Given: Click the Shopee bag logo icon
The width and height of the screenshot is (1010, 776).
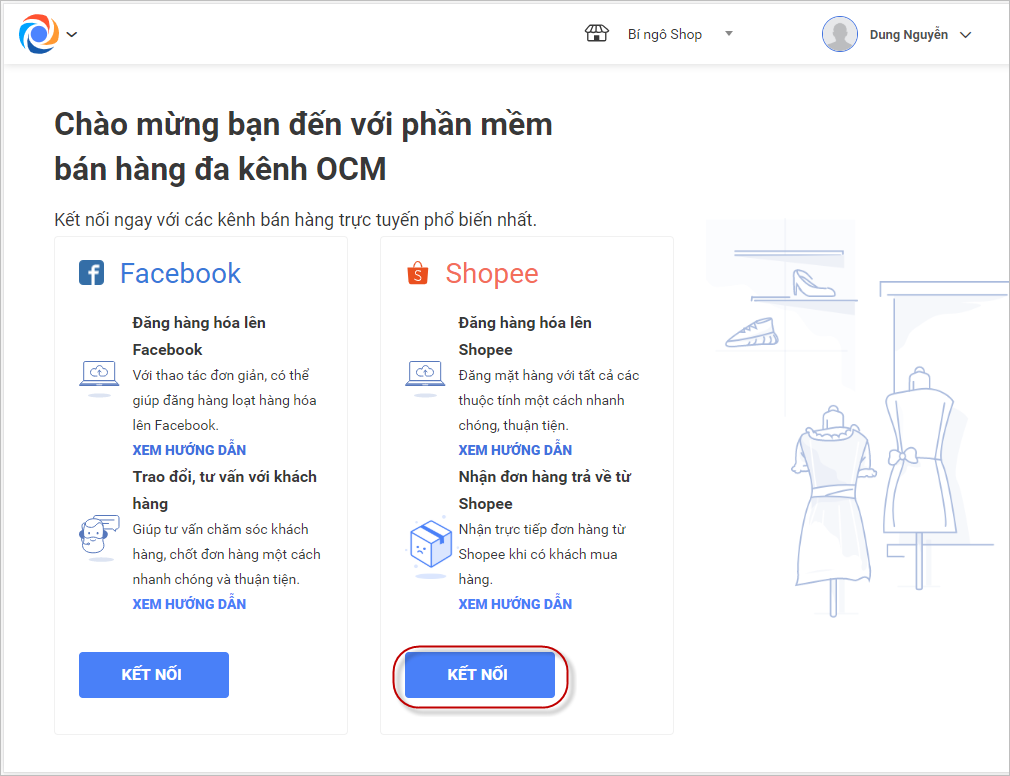Looking at the screenshot, I should tap(417, 273).
